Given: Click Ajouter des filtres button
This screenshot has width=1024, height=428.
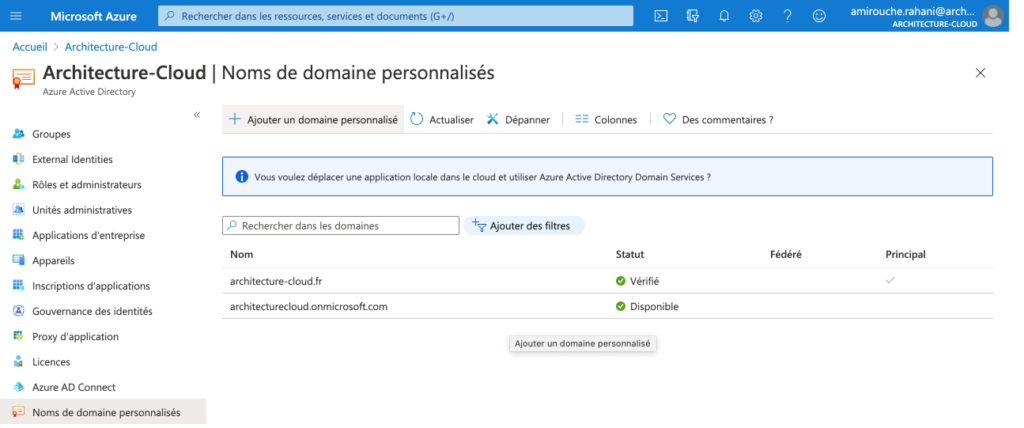Looking at the screenshot, I should pos(524,225).
